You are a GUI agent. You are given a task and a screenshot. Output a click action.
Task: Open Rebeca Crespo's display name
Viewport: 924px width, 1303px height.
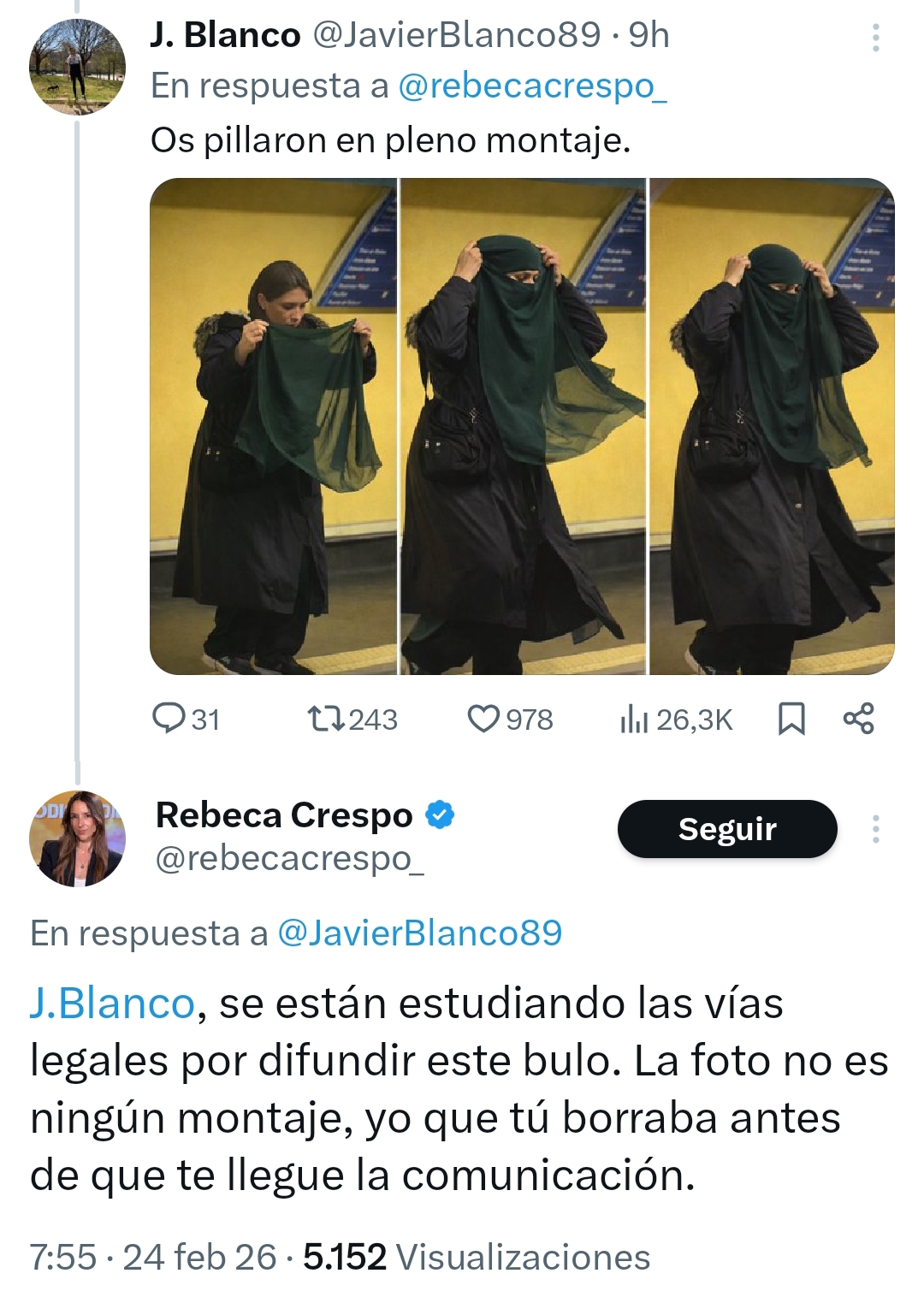[x=284, y=815]
